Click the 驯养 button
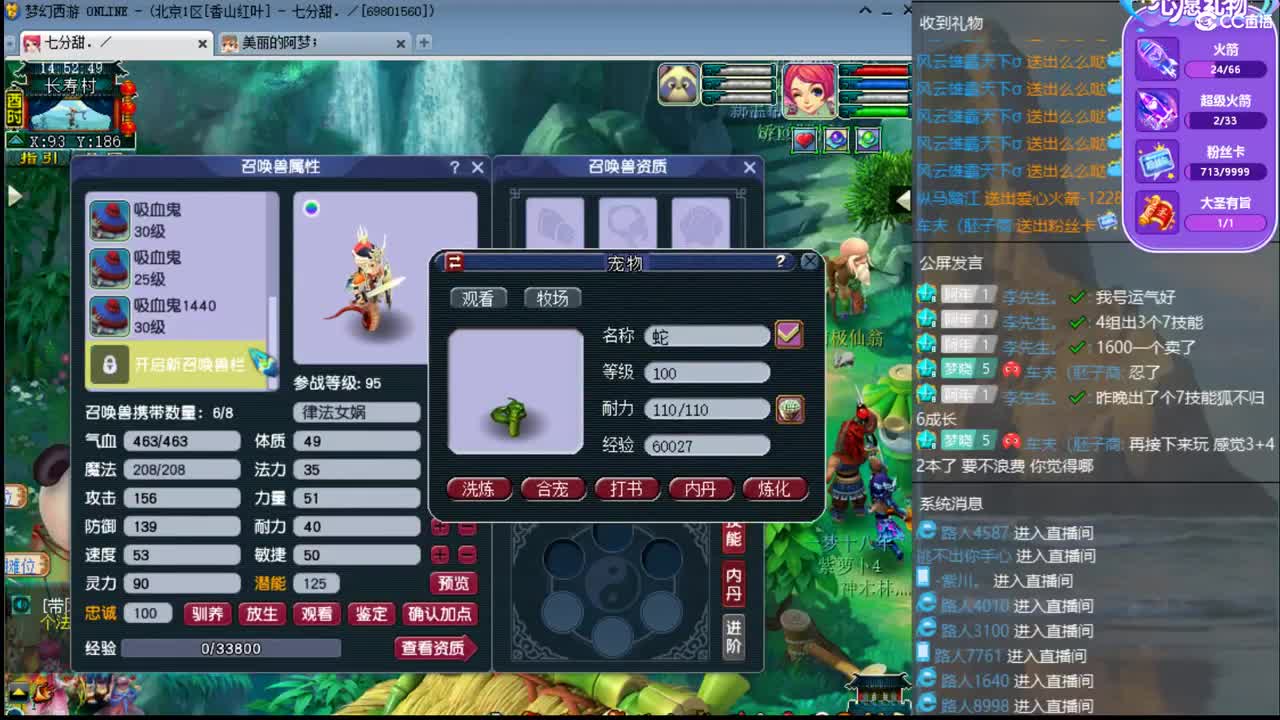This screenshot has width=1280, height=720. (208, 614)
